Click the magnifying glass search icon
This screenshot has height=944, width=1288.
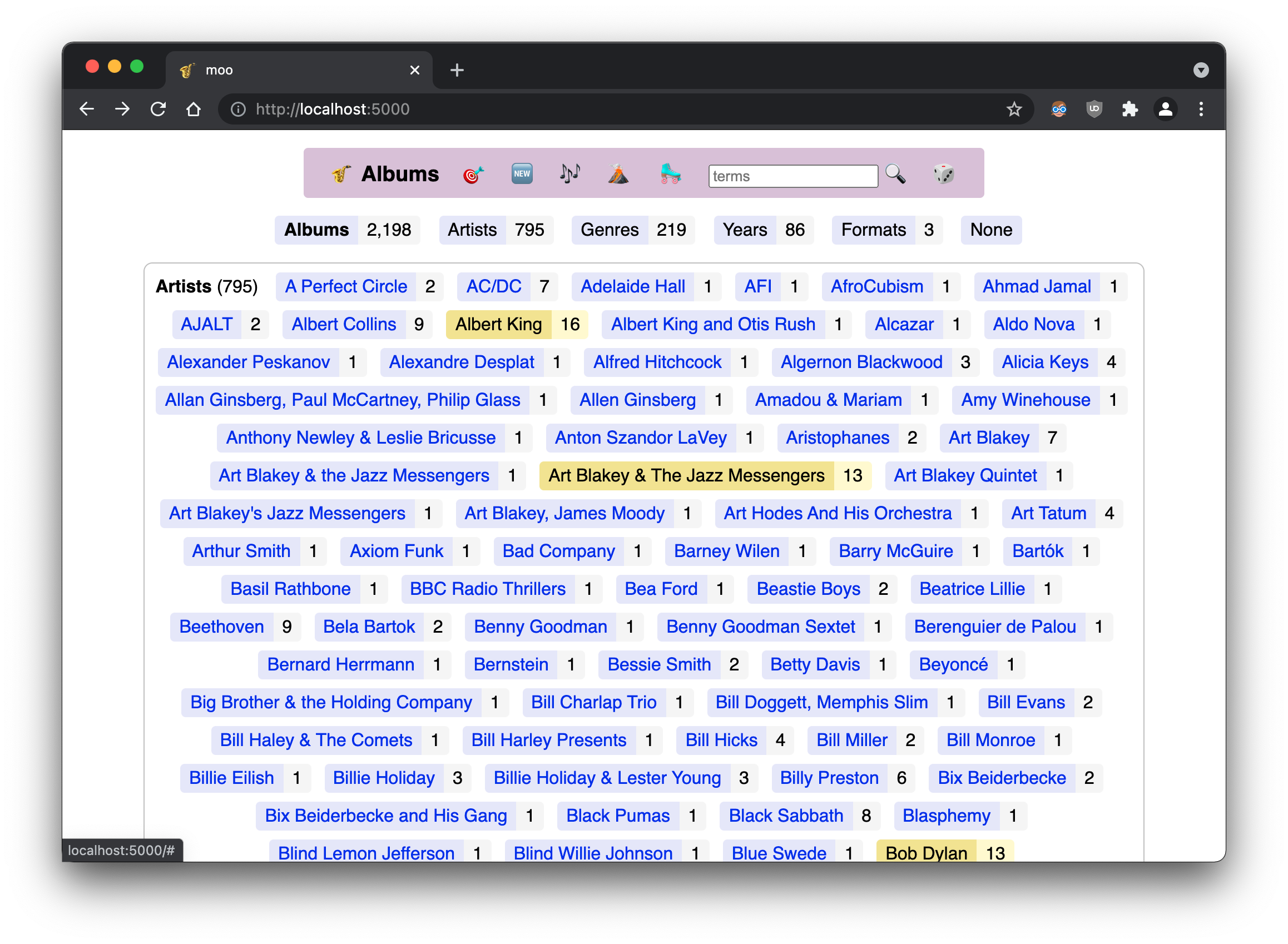[895, 173]
